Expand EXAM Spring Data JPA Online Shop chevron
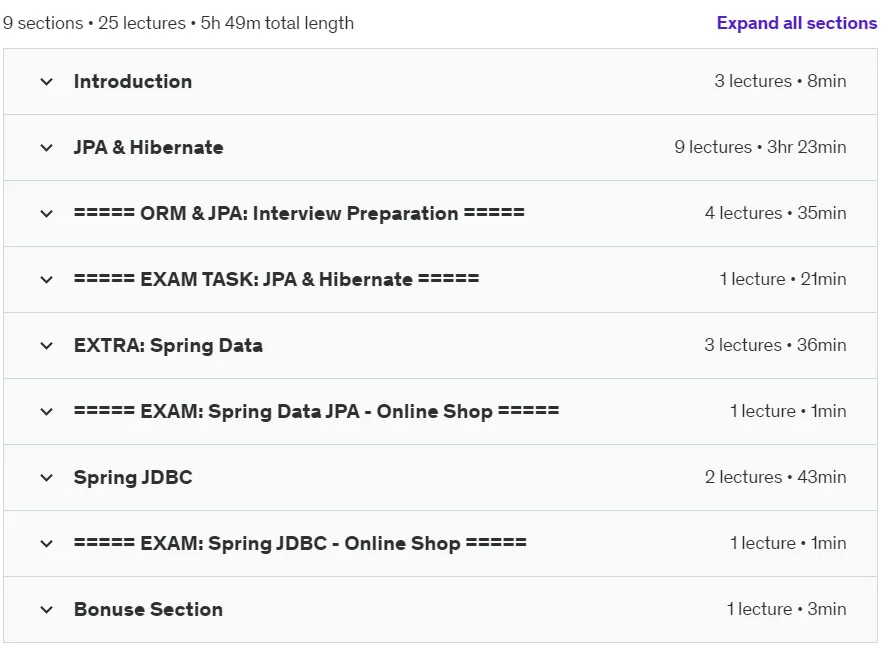 [x=47, y=412]
